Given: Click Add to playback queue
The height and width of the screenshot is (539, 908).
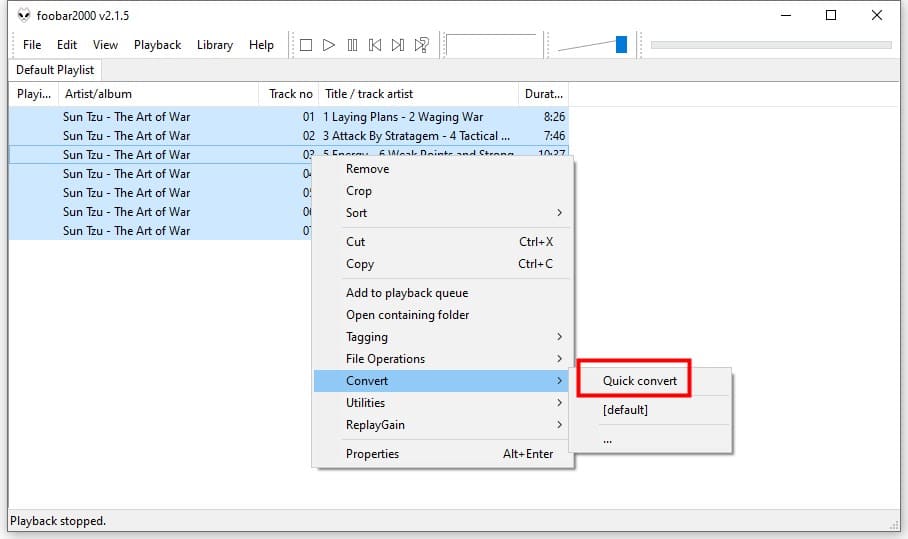Looking at the screenshot, I should click(x=443, y=293).
